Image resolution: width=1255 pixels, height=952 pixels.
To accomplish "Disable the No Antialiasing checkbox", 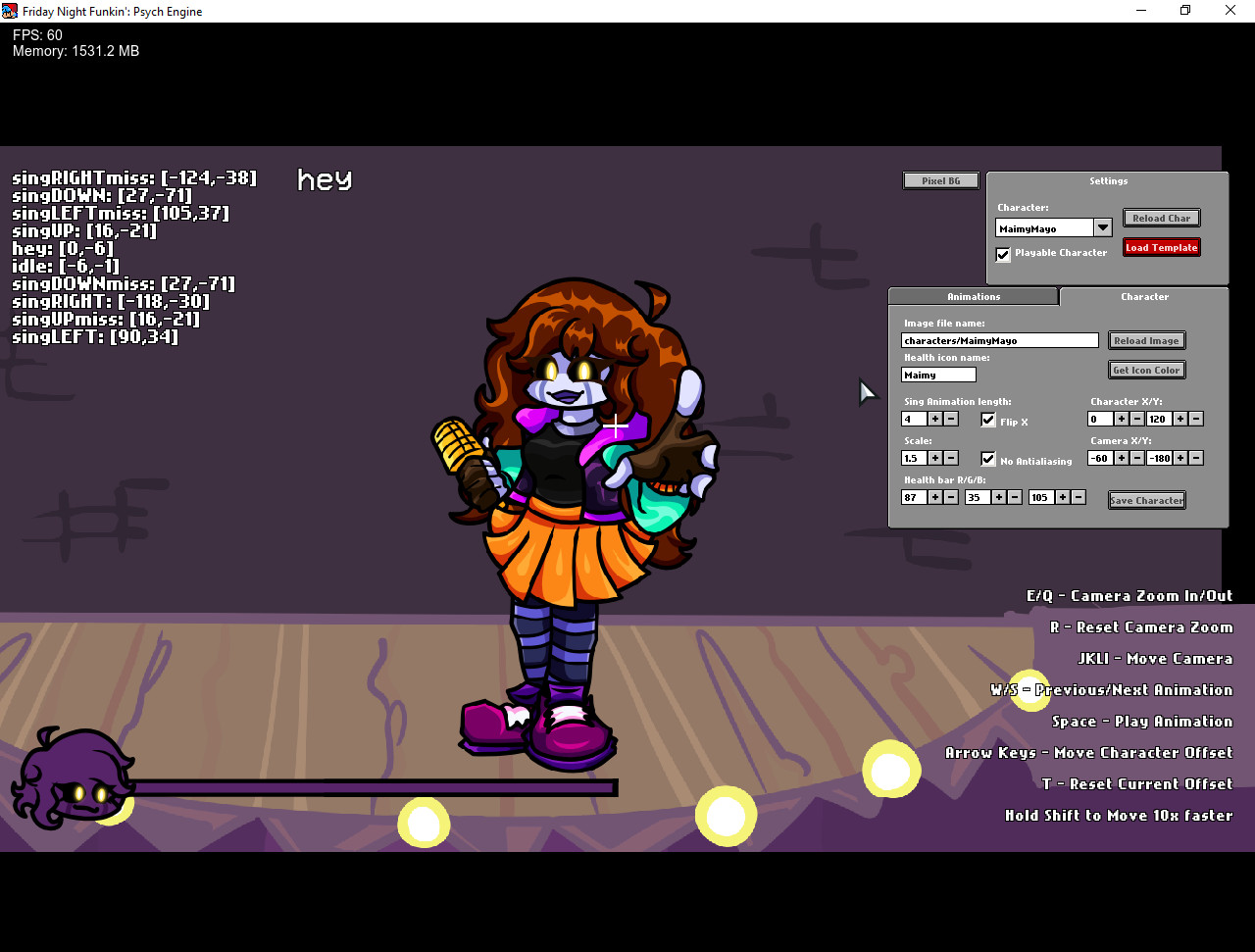I will click(988, 459).
